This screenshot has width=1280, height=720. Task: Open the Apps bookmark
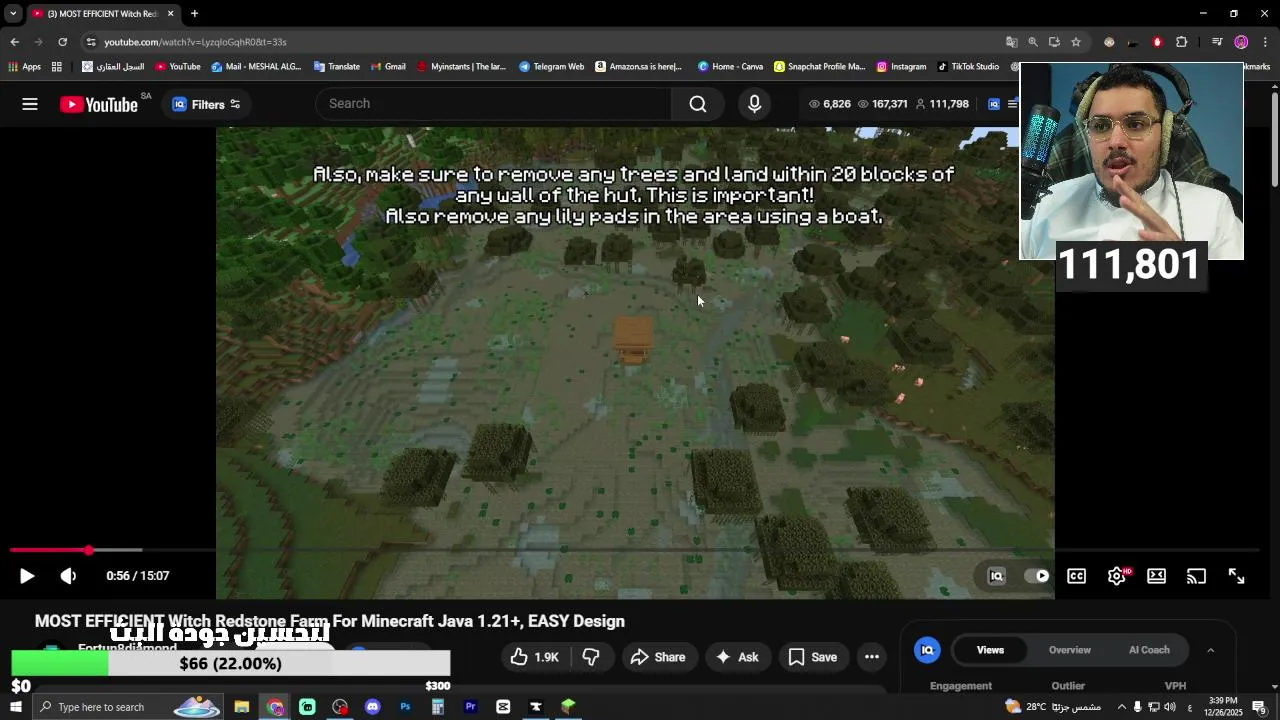click(x=24, y=67)
